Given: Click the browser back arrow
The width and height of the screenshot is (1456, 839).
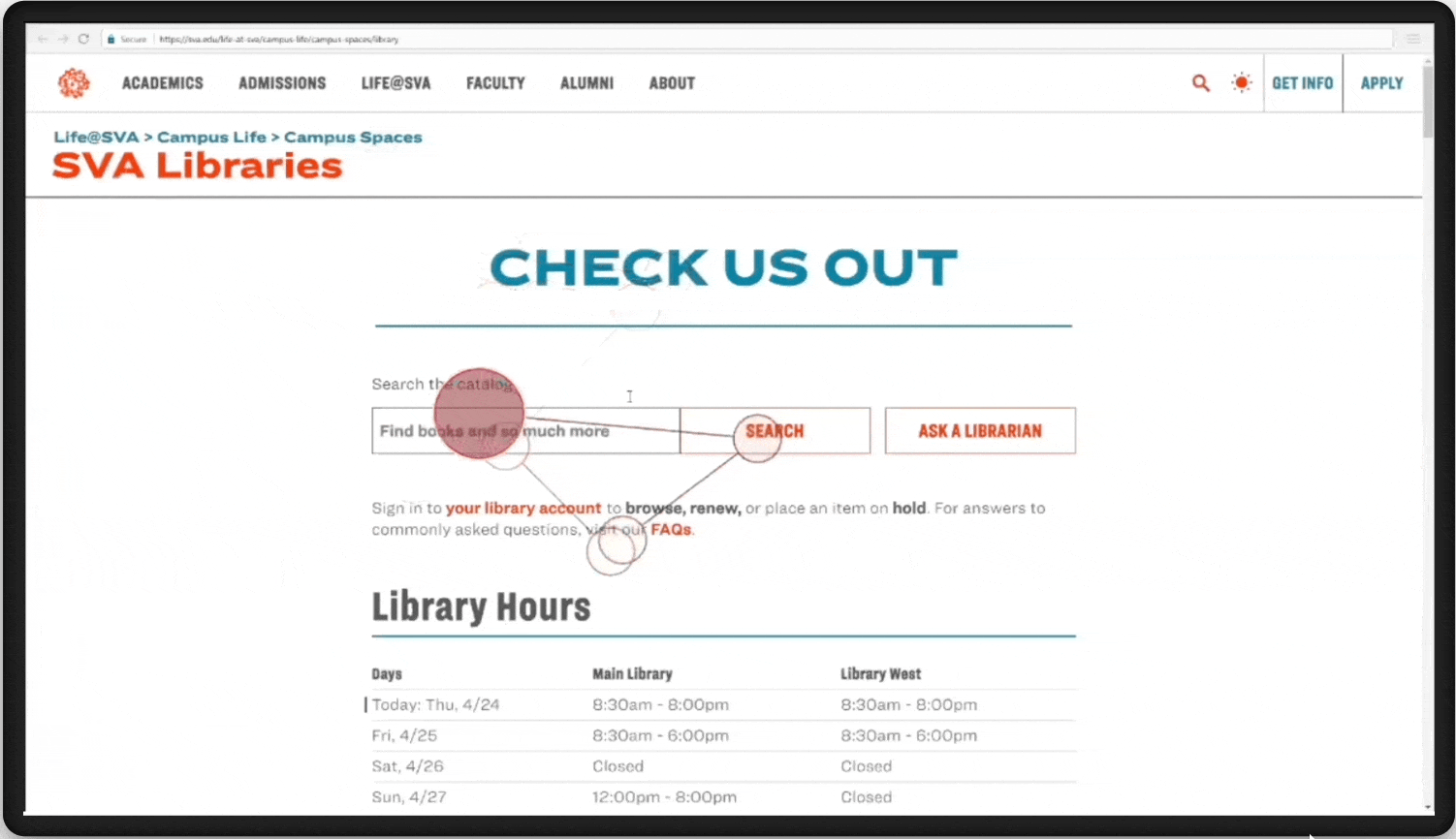Looking at the screenshot, I should tap(43, 39).
